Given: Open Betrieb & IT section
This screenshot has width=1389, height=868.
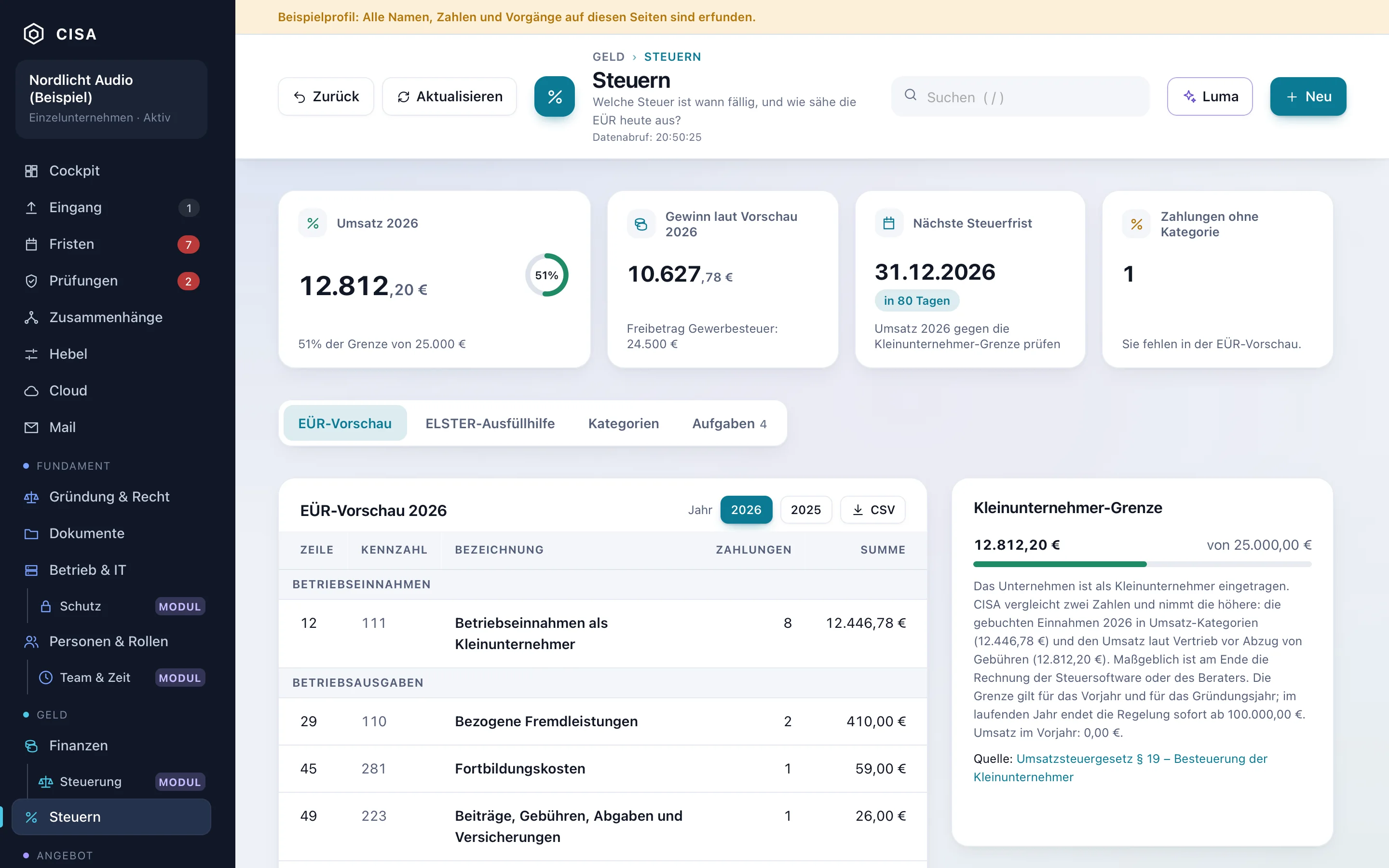Looking at the screenshot, I should 111,570.
